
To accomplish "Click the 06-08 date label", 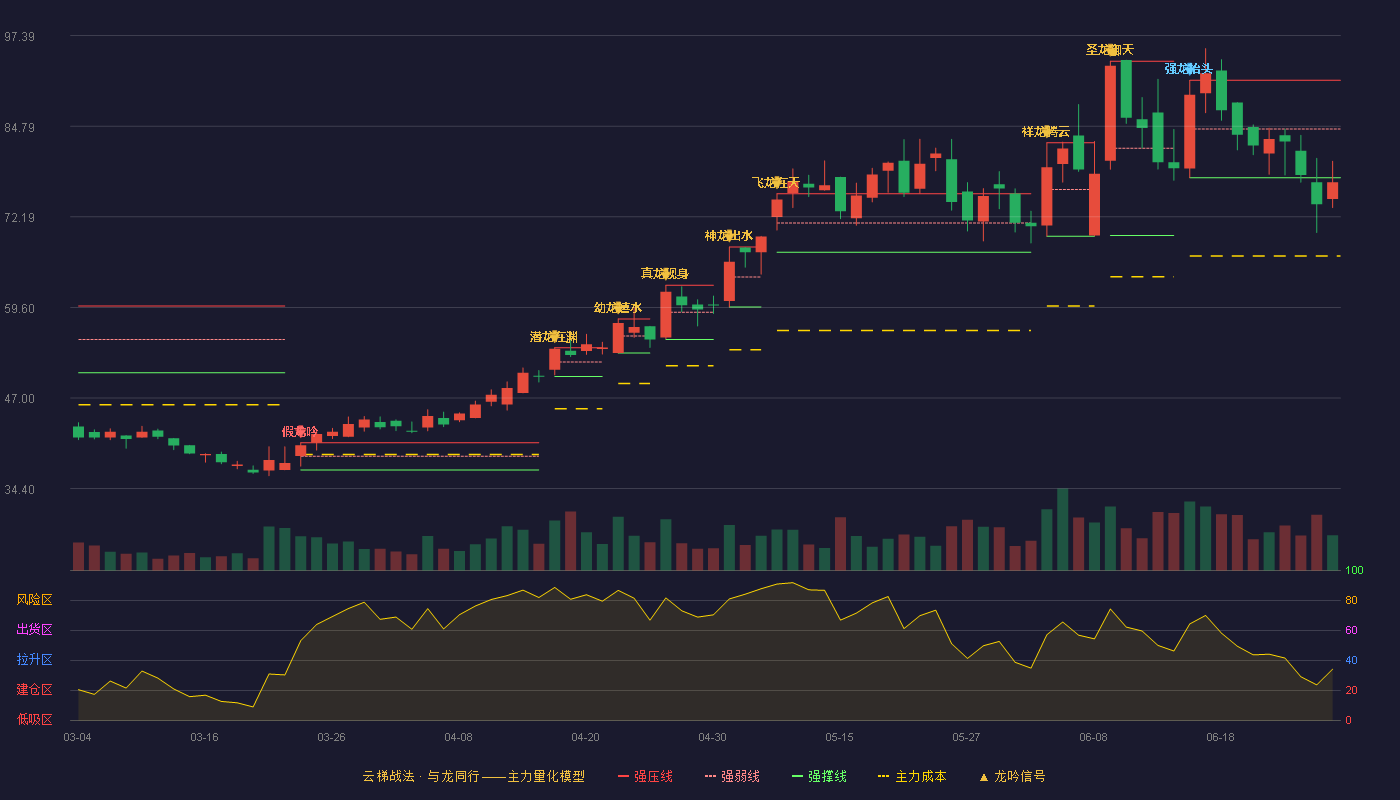I will point(1093,737).
